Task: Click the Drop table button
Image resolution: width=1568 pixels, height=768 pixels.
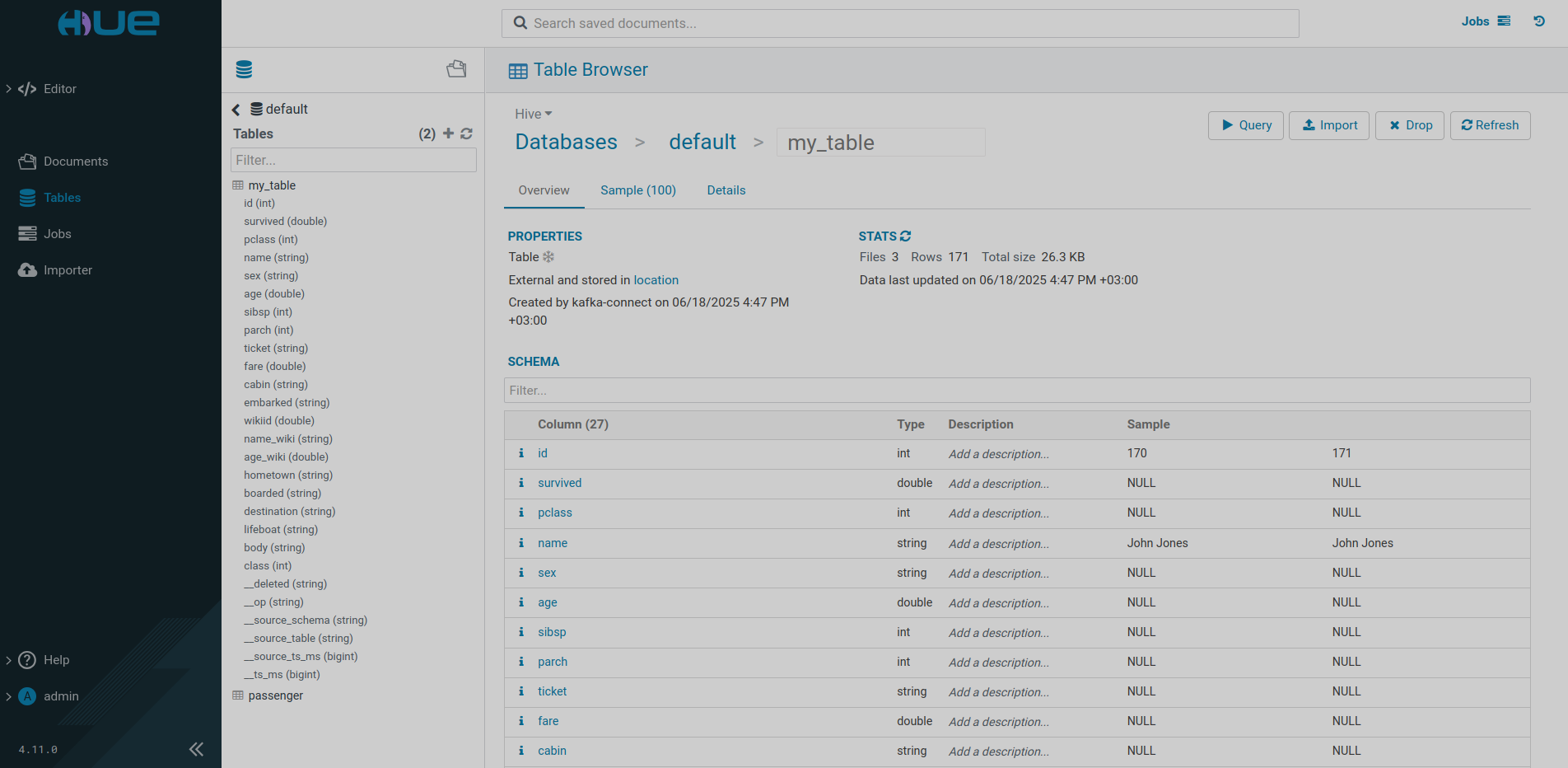Action: (x=1410, y=125)
